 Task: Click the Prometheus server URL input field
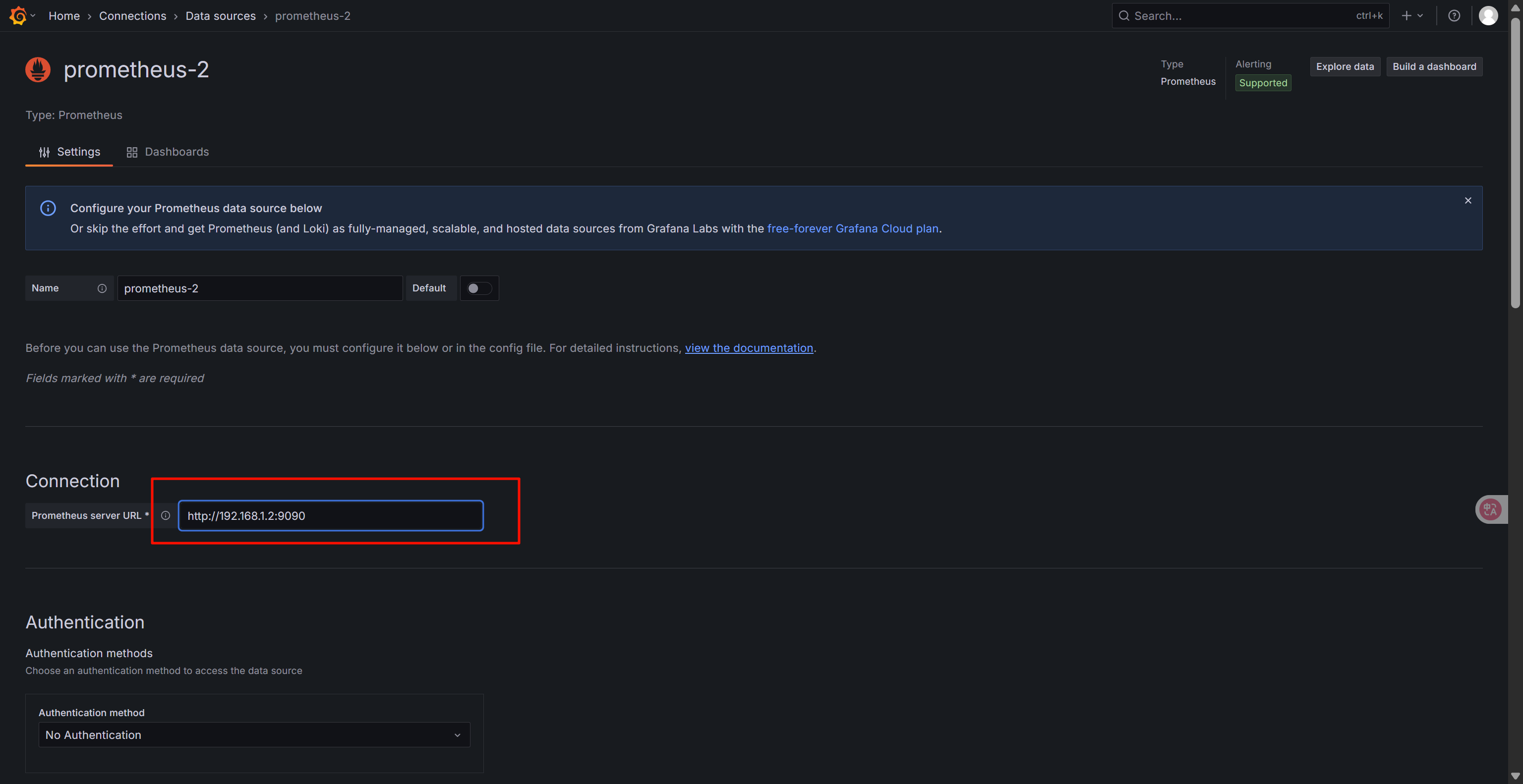(x=331, y=515)
